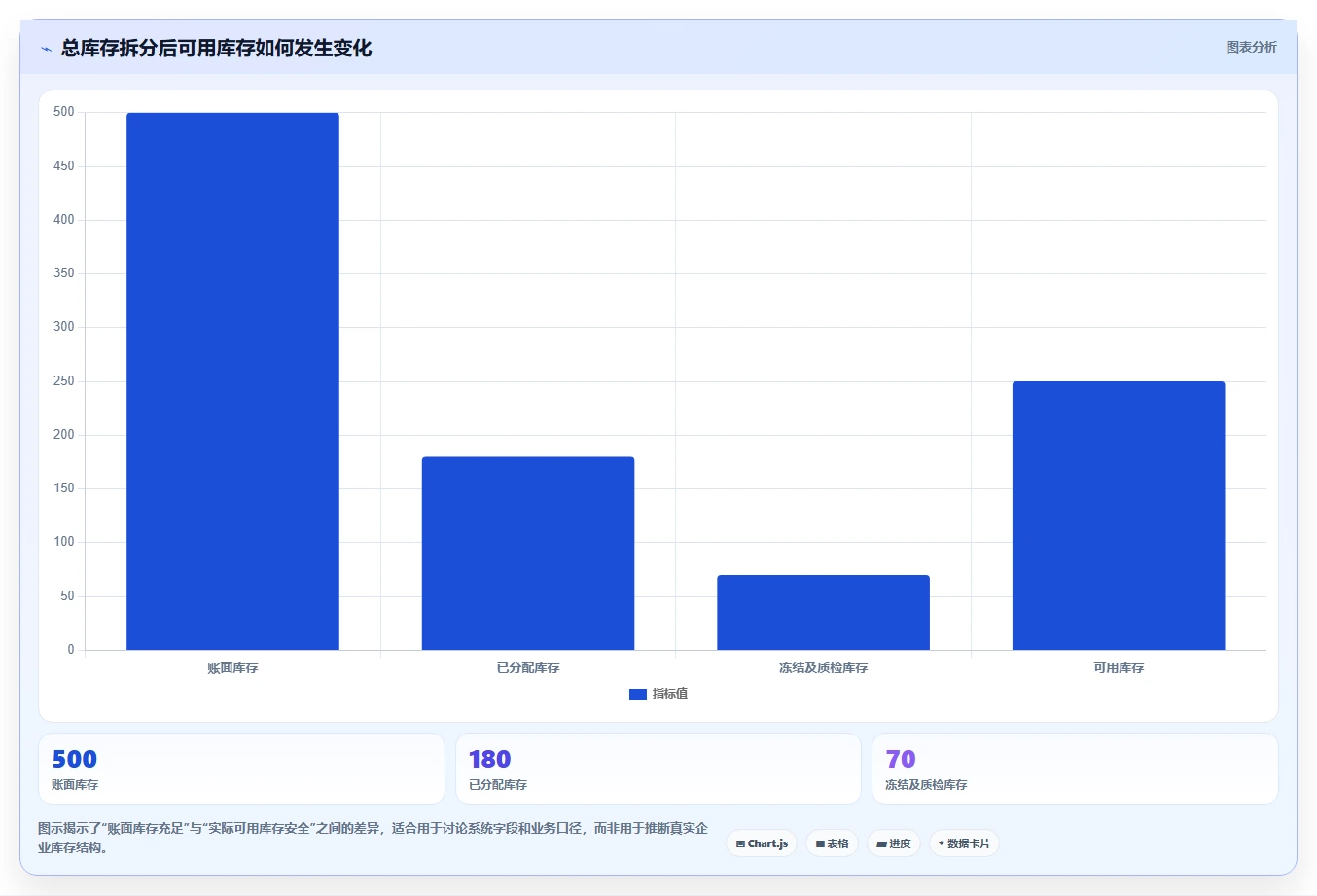Click the 100 y-axis tick label
This screenshot has width=1317, height=896.
[64, 542]
